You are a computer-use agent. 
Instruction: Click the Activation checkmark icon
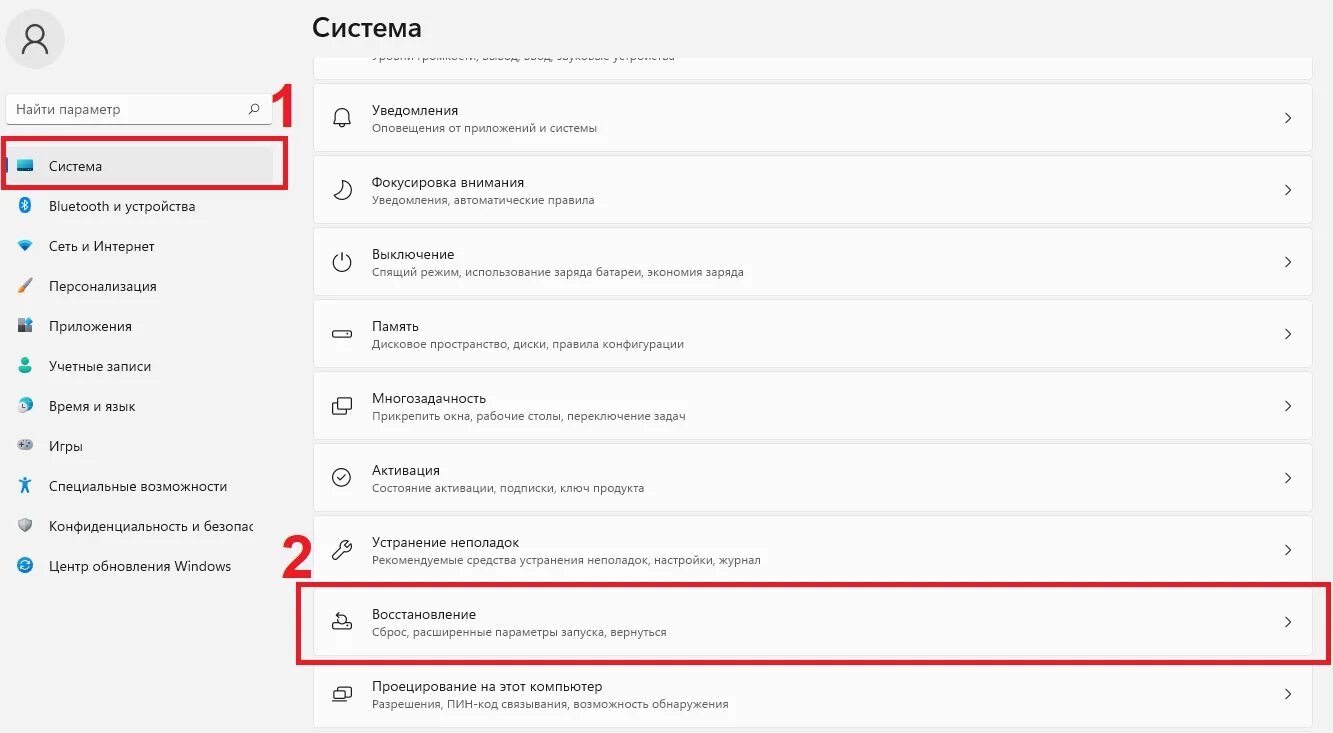[x=342, y=478]
